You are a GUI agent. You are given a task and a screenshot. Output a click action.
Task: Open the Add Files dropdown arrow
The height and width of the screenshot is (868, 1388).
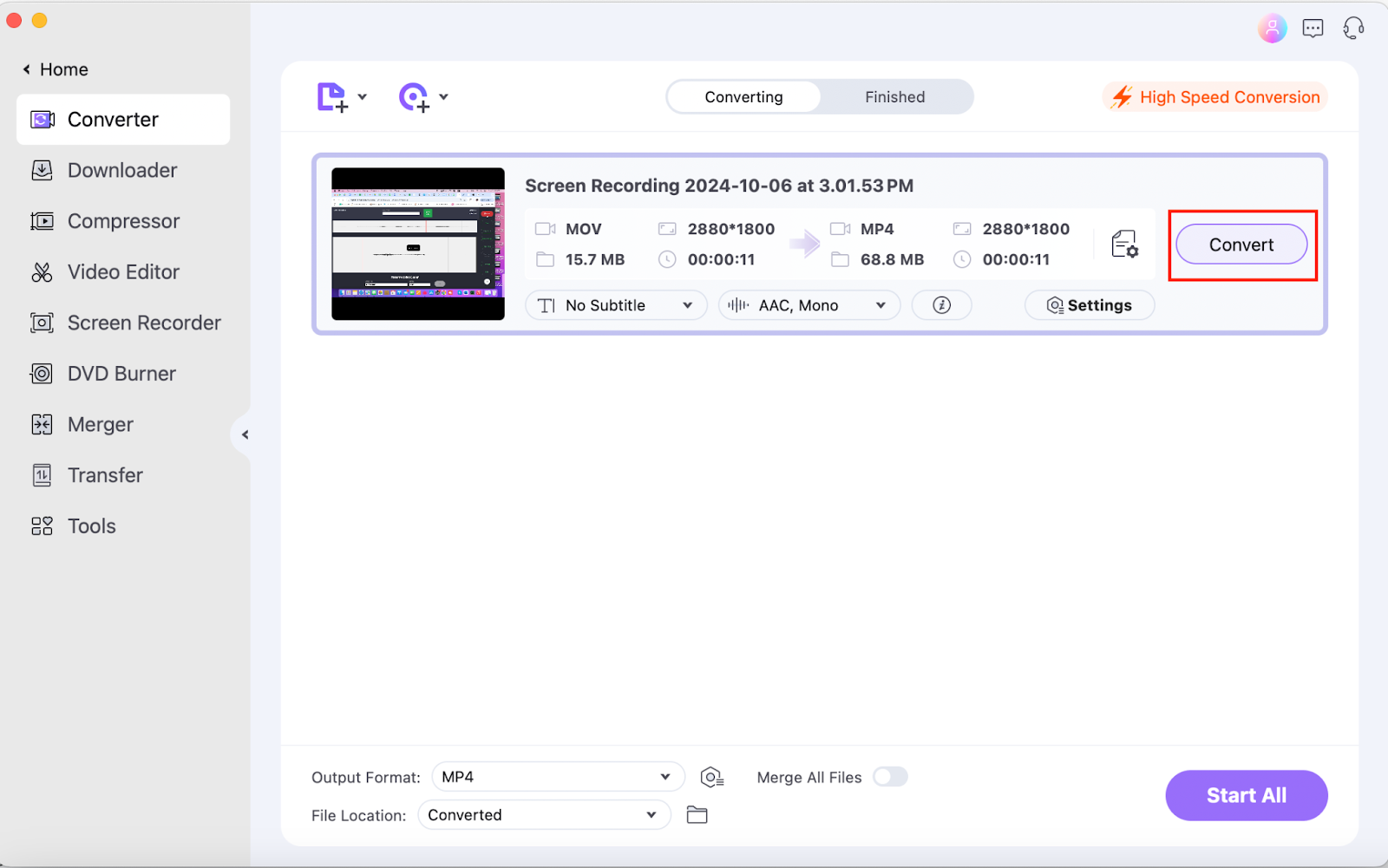pyautogui.click(x=363, y=97)
